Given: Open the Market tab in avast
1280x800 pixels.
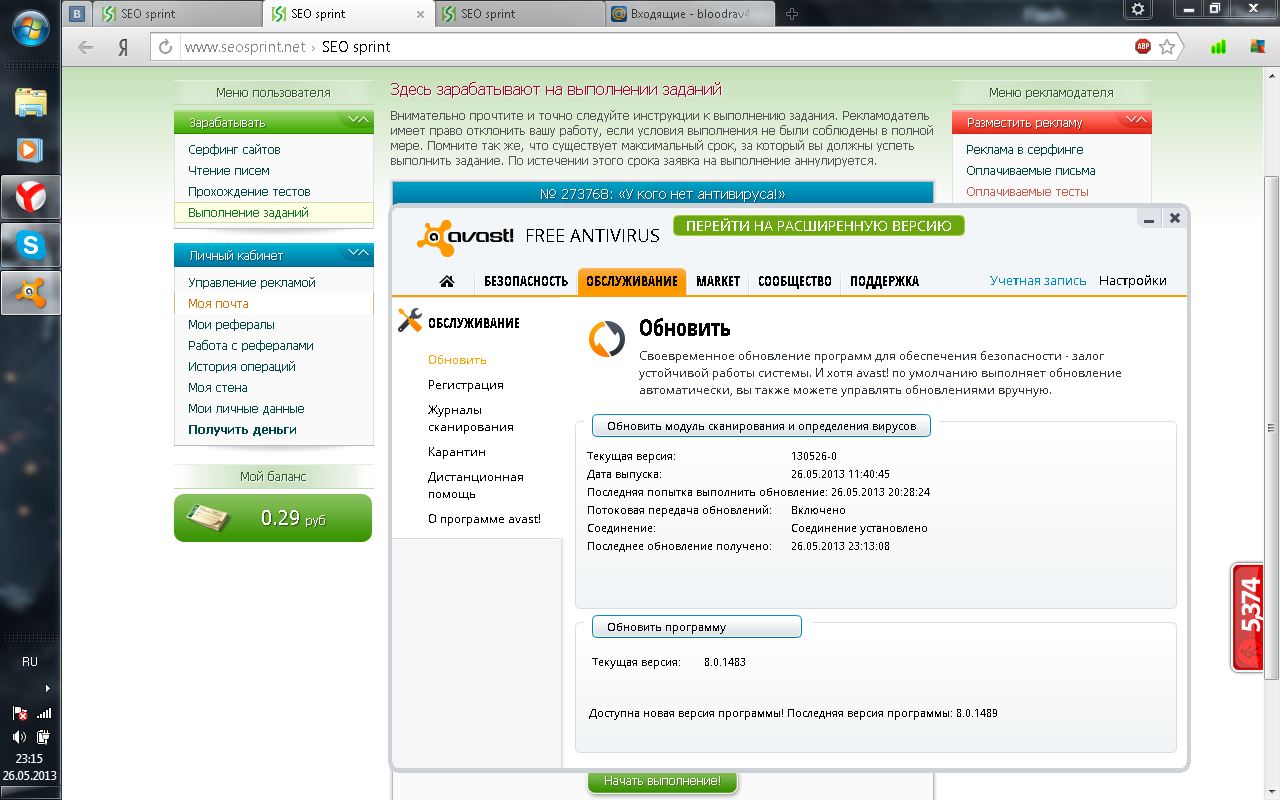Looking at the screenshot, I should [x=718, y=281].
